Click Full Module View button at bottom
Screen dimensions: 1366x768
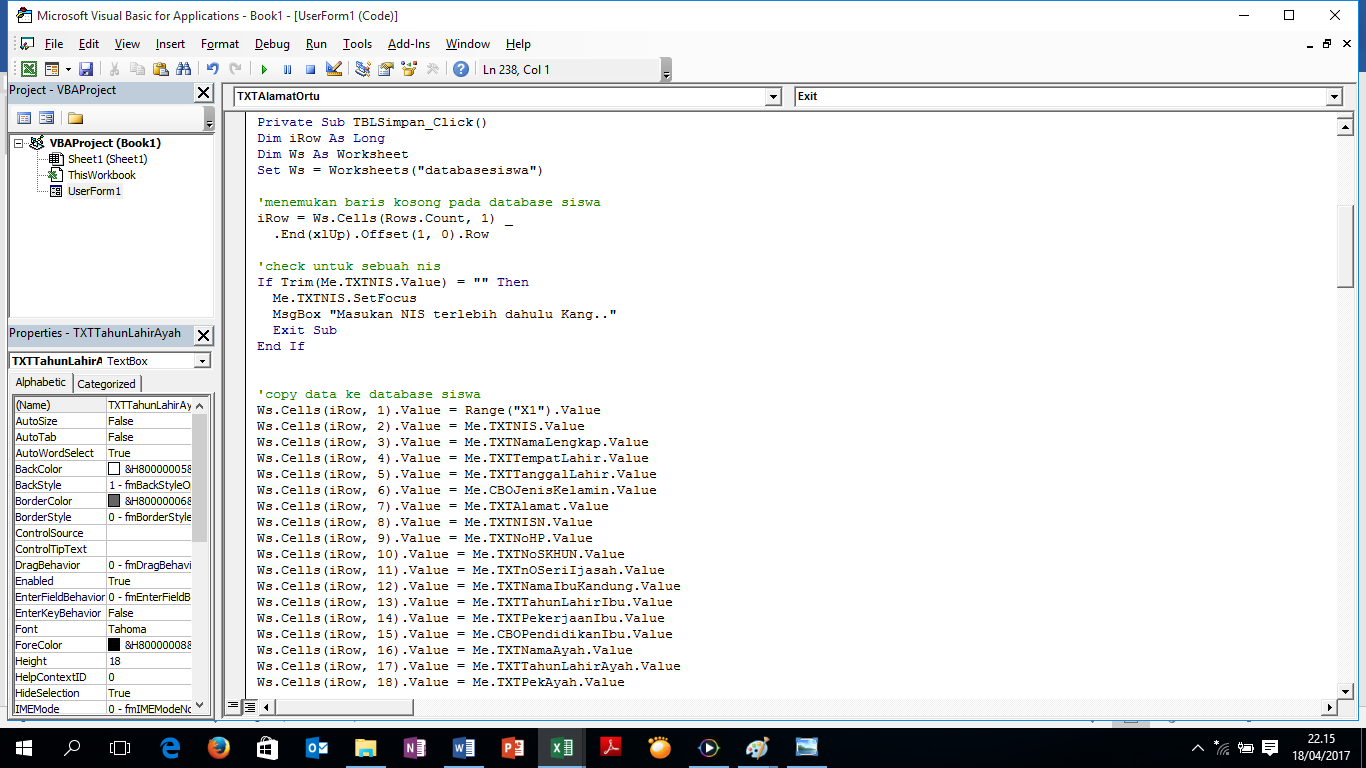[249, 707]
